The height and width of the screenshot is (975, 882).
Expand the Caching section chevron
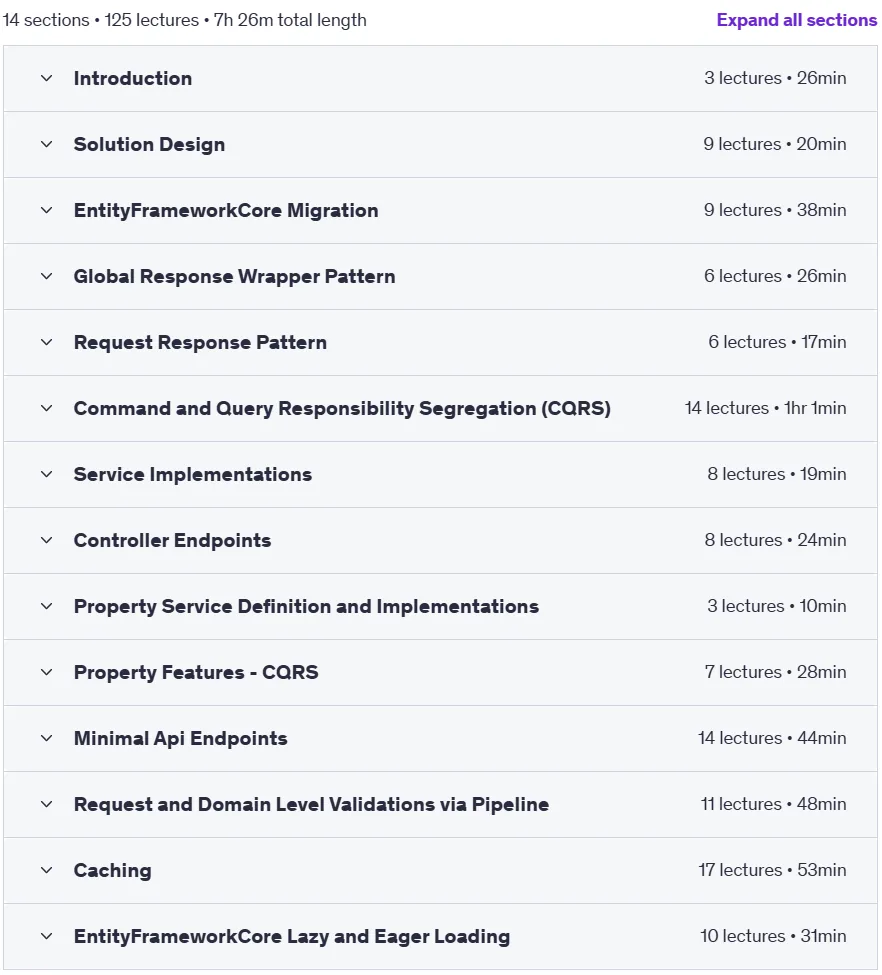coord(47,870)
